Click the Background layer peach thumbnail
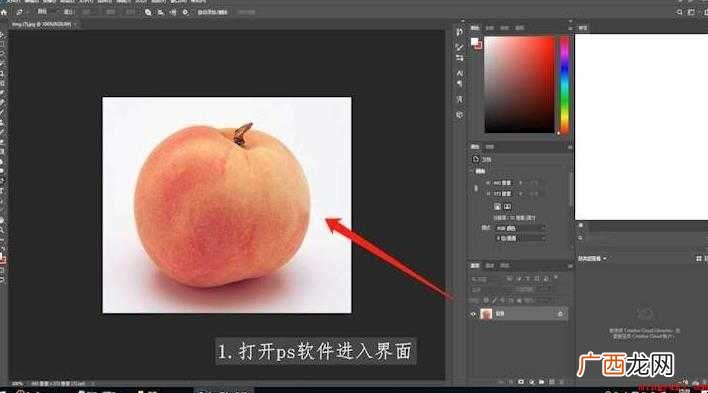The image size is (708, 393). (486, 314)
